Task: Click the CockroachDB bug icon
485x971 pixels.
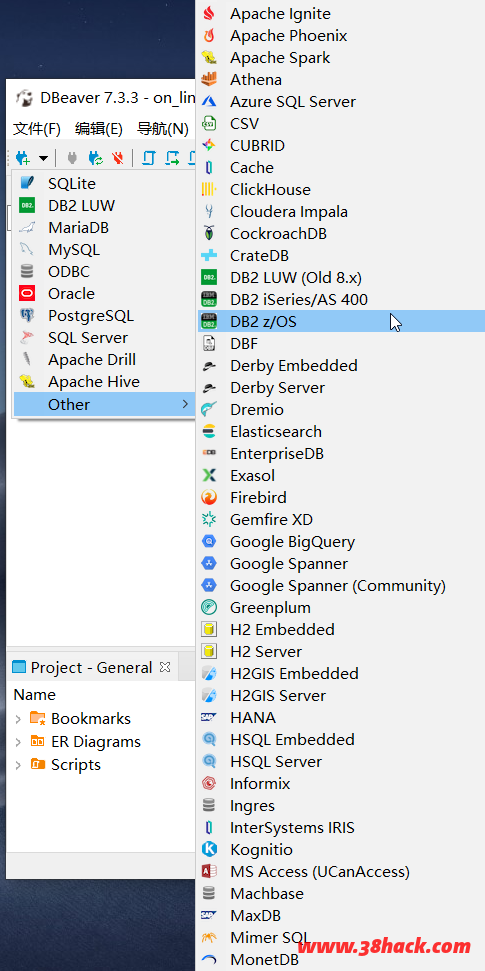Action: [209, 233]
